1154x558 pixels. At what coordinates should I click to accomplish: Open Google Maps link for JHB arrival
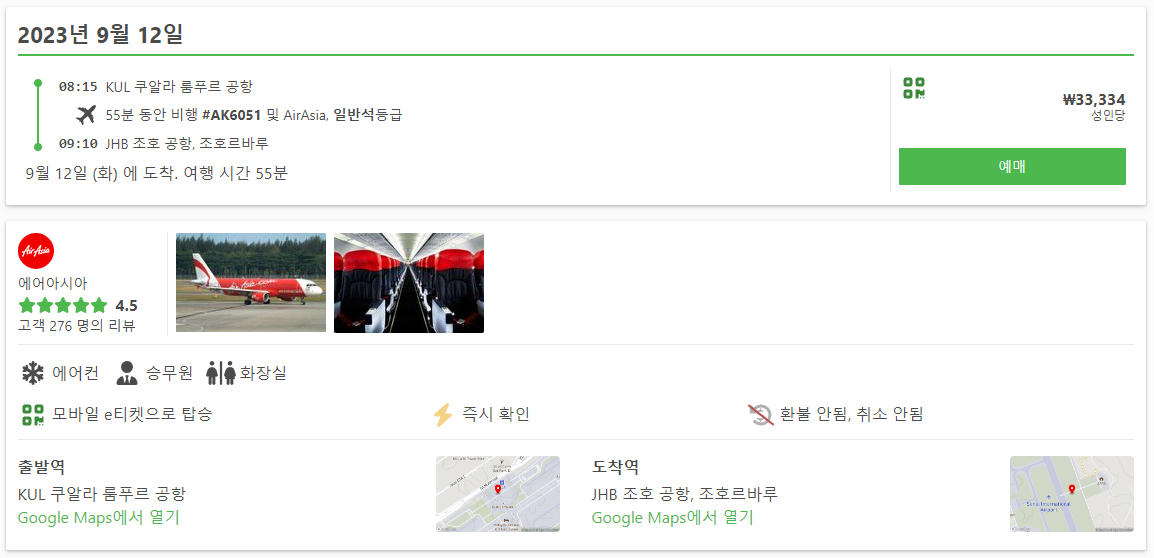pos(673,518)
